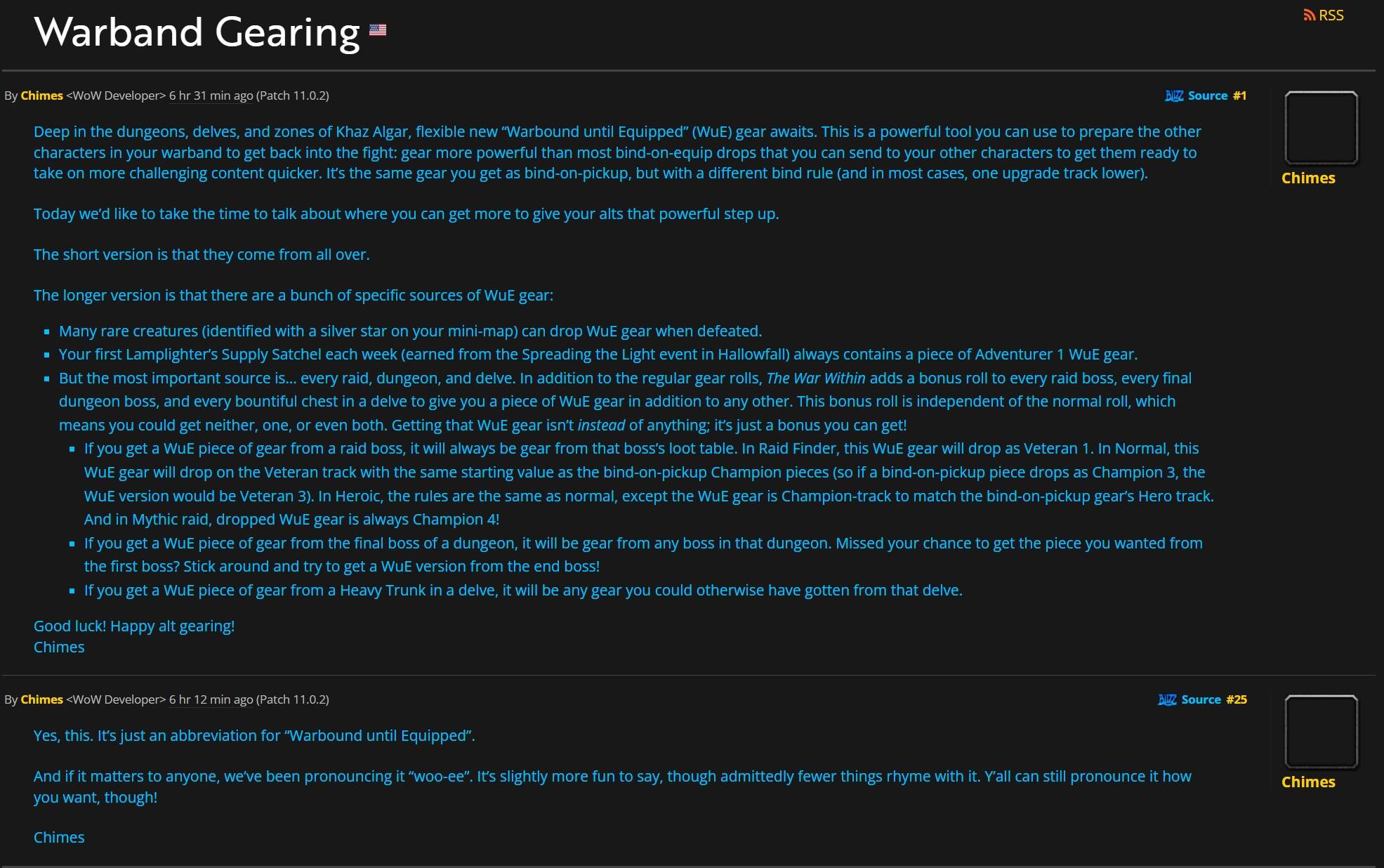The image size is (1384, 868).
Task: Click the RSS text label
Action: tap(1331, 15)
